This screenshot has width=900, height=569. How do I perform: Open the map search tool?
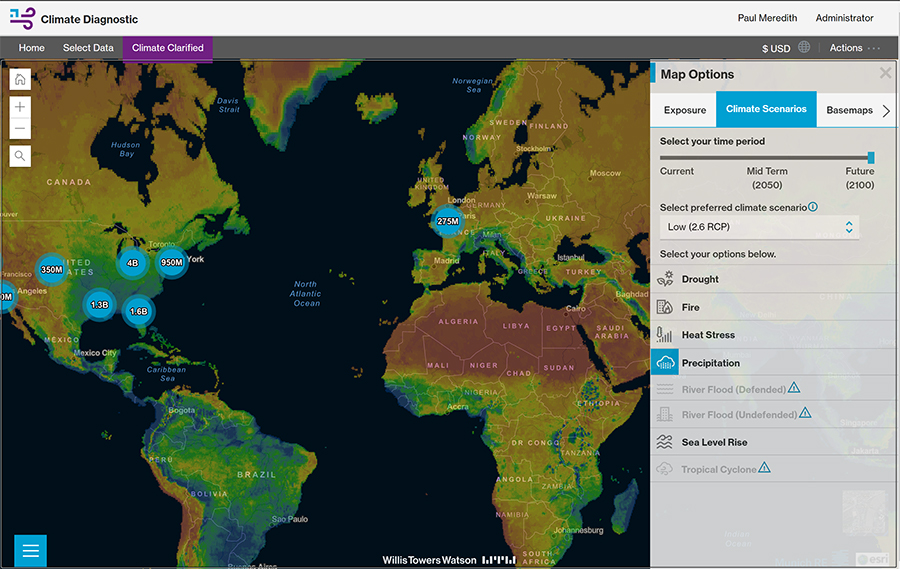click(20, 156)
